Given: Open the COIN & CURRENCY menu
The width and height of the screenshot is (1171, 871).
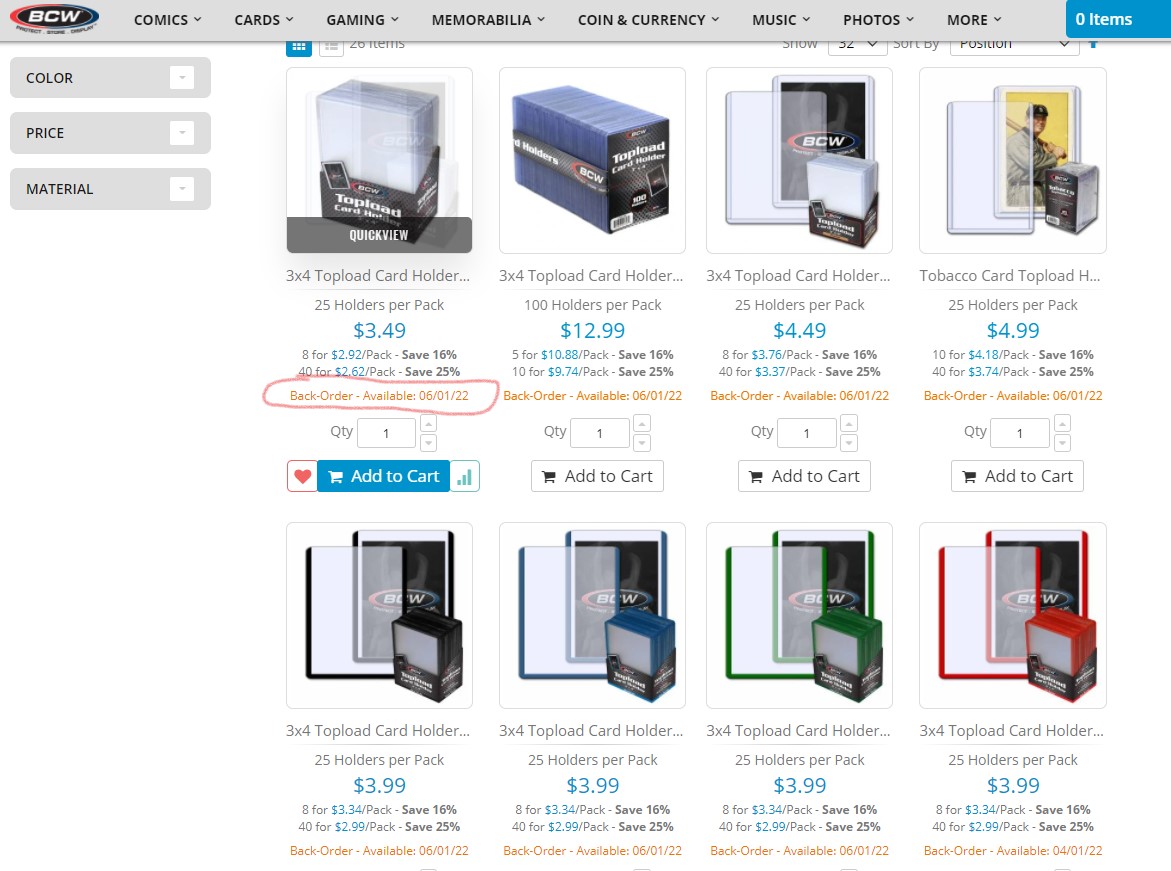Looking at the screenshot, I should (x=647, y=20).
